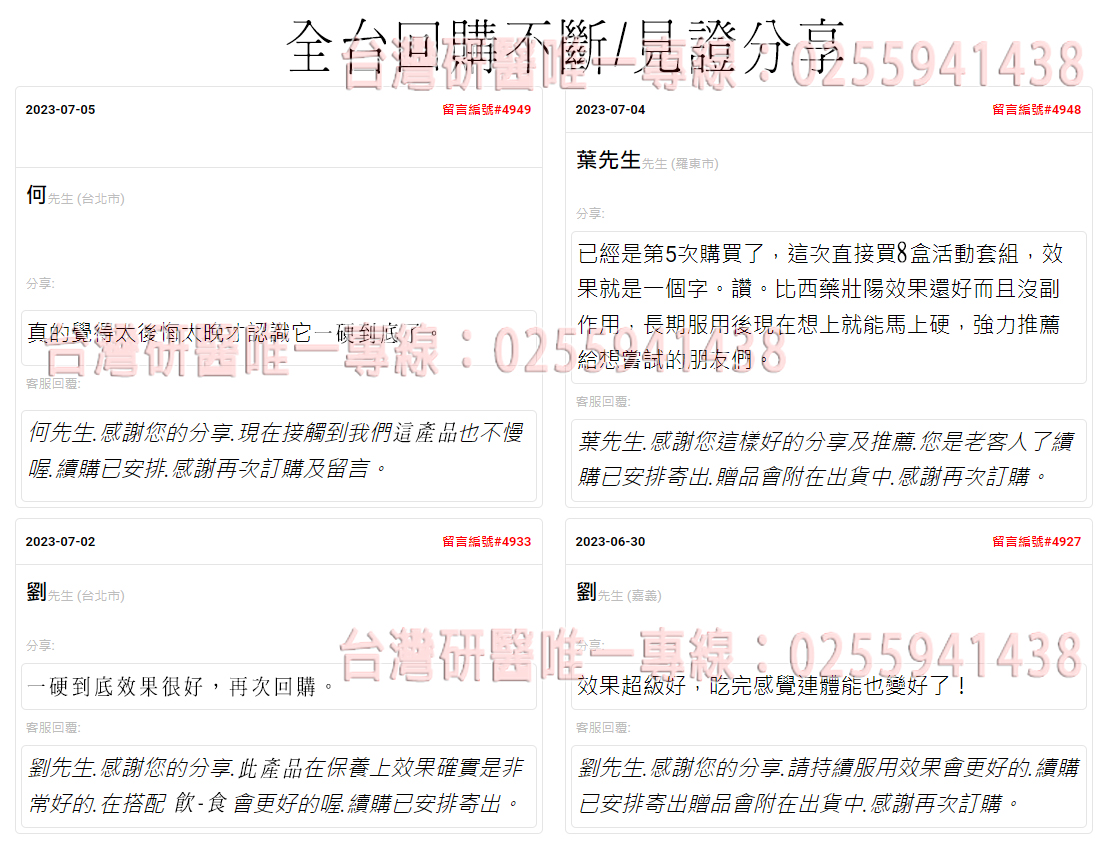
Task: Click the page title 全台回購不斷/見證分享
Action: [x=567, y=48]
